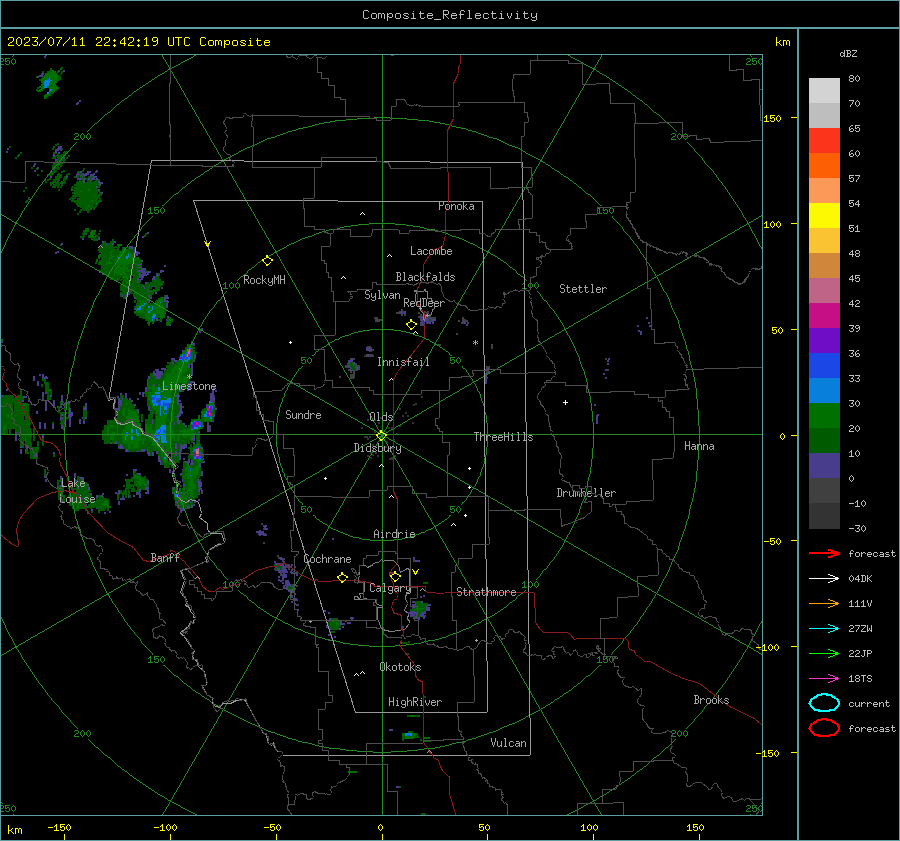The image size is (900, 841).
Task: Click the orange 111V arrow icon
Action: coord(824,603)
